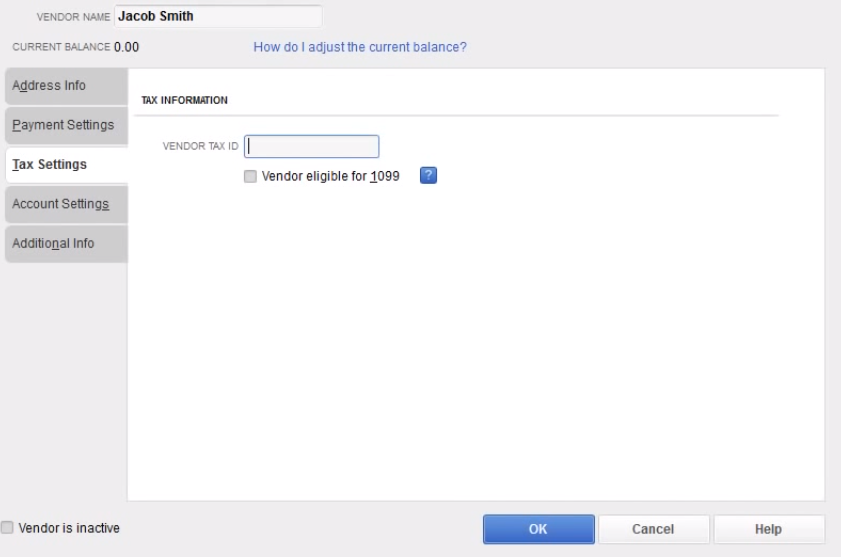Screen dimensions: 841x557
Task: Click the Vendor Name field containing Jacob Smith
Action: (x=218, y=16)
